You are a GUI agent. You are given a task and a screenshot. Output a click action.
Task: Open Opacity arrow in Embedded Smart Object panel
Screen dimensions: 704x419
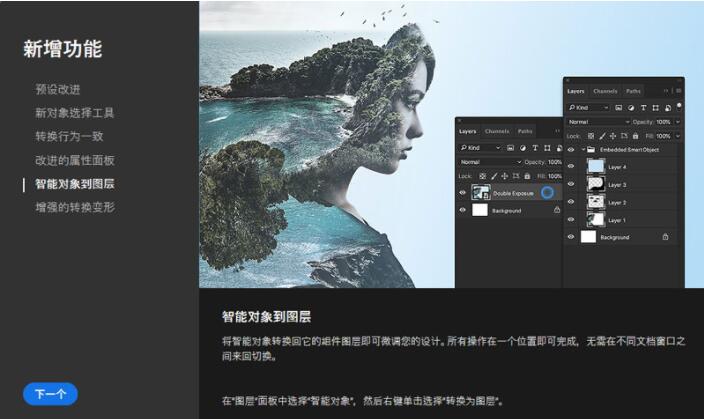coord(678,122)
